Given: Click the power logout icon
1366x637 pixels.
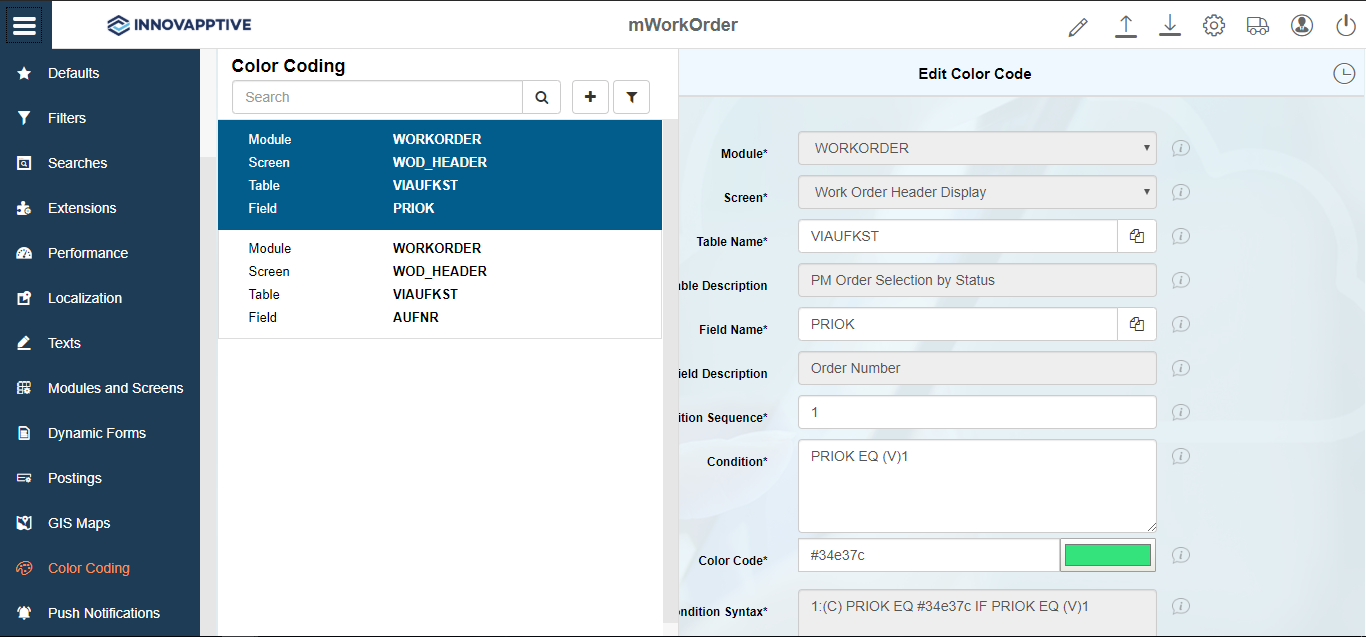Looking at the screenshot, I should pos(1346,26).
